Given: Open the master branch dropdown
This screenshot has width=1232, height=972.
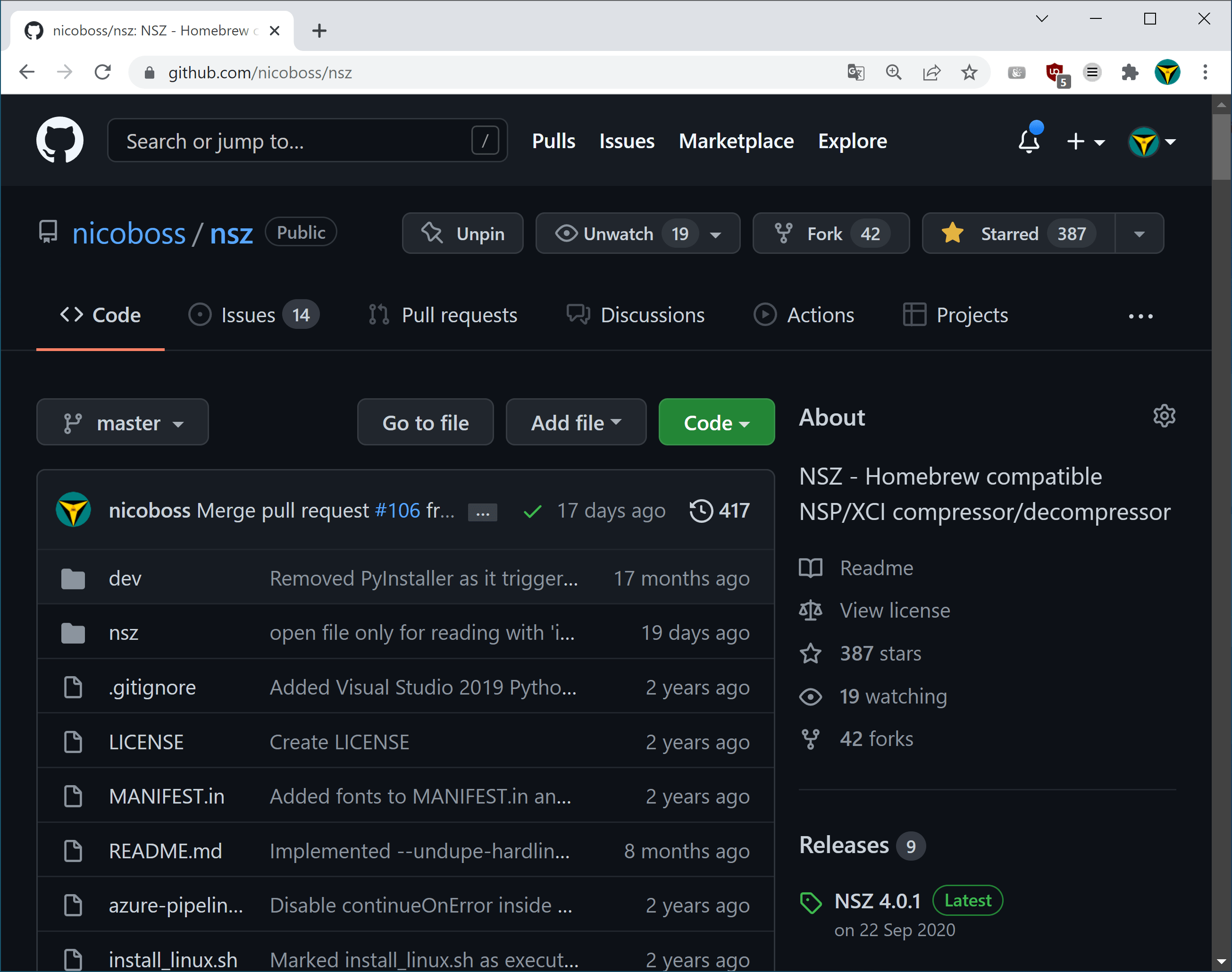Looking at the screenshot, I should tap(122, 422).
